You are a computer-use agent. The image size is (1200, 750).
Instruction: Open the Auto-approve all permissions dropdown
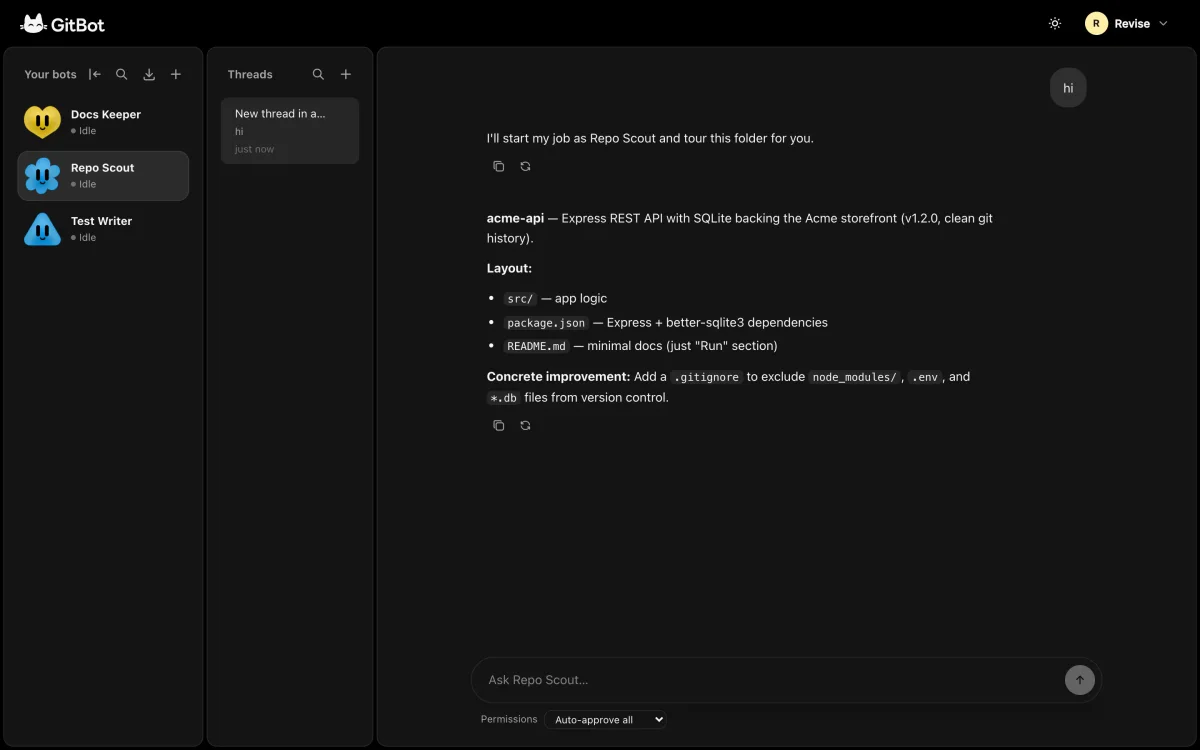(605, 719)
